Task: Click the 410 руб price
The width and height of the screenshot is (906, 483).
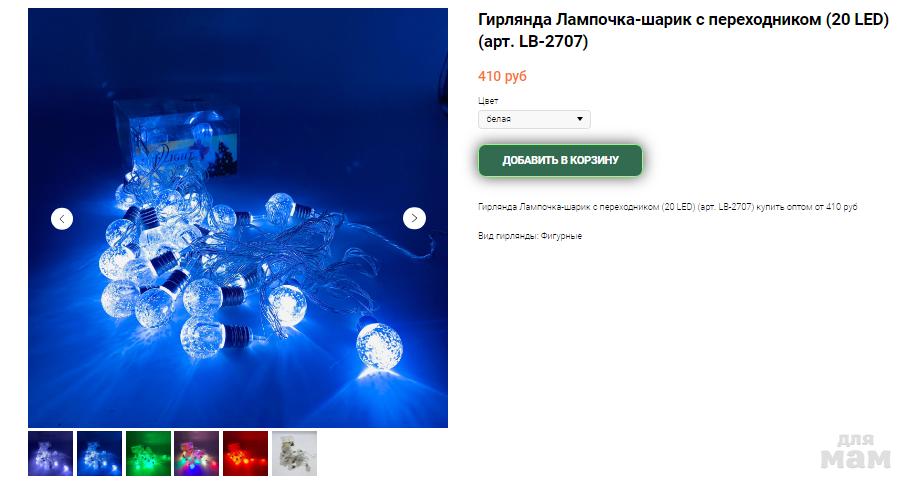Action: tap(502, 76)
